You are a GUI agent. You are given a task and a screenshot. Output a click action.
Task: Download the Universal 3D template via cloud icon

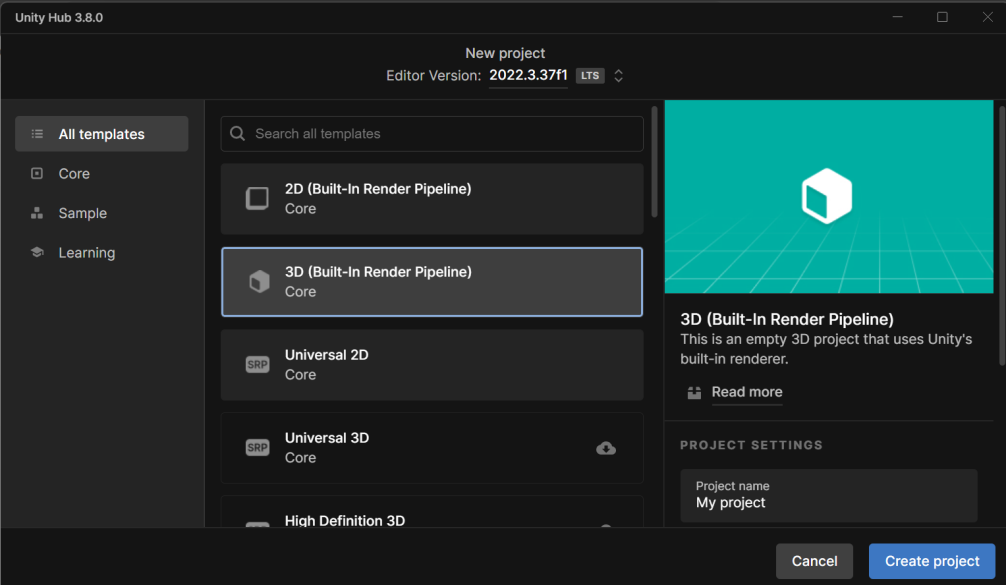click(x=606, y=448)
